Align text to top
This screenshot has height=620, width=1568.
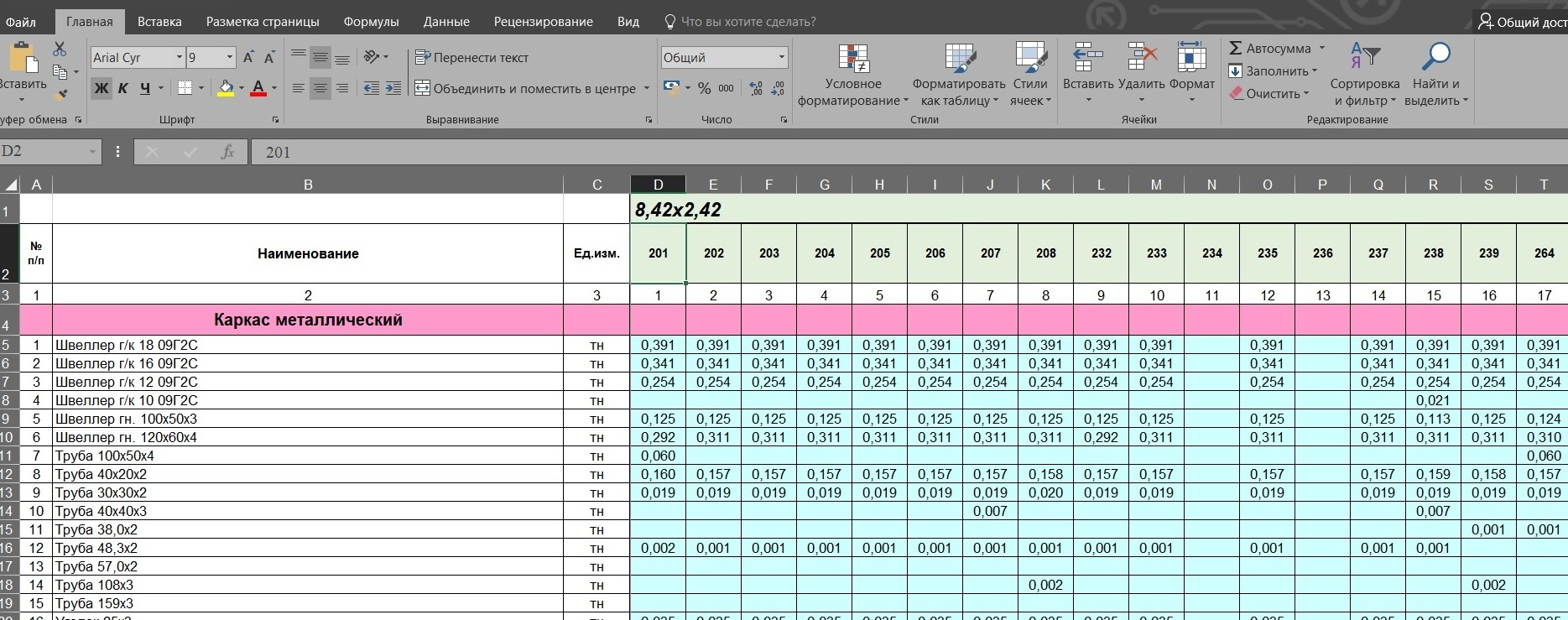tap(298, 57)
